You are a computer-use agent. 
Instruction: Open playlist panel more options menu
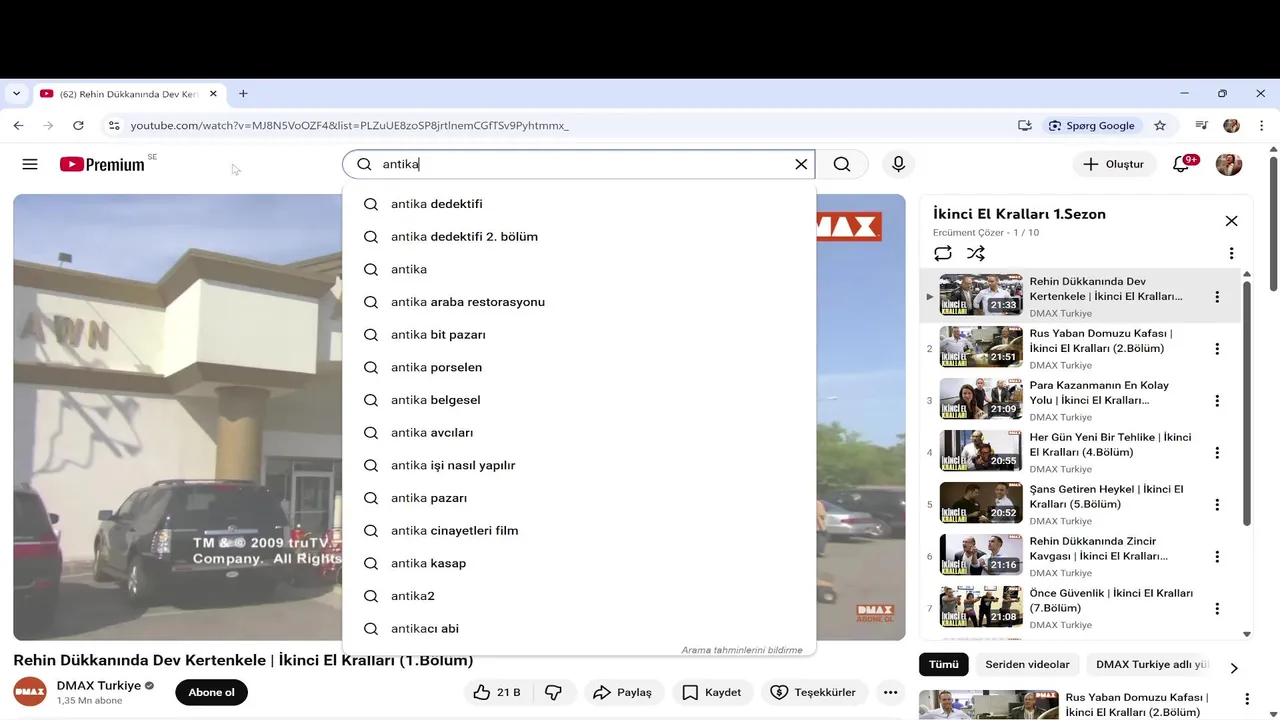(x=1231, y=253)
